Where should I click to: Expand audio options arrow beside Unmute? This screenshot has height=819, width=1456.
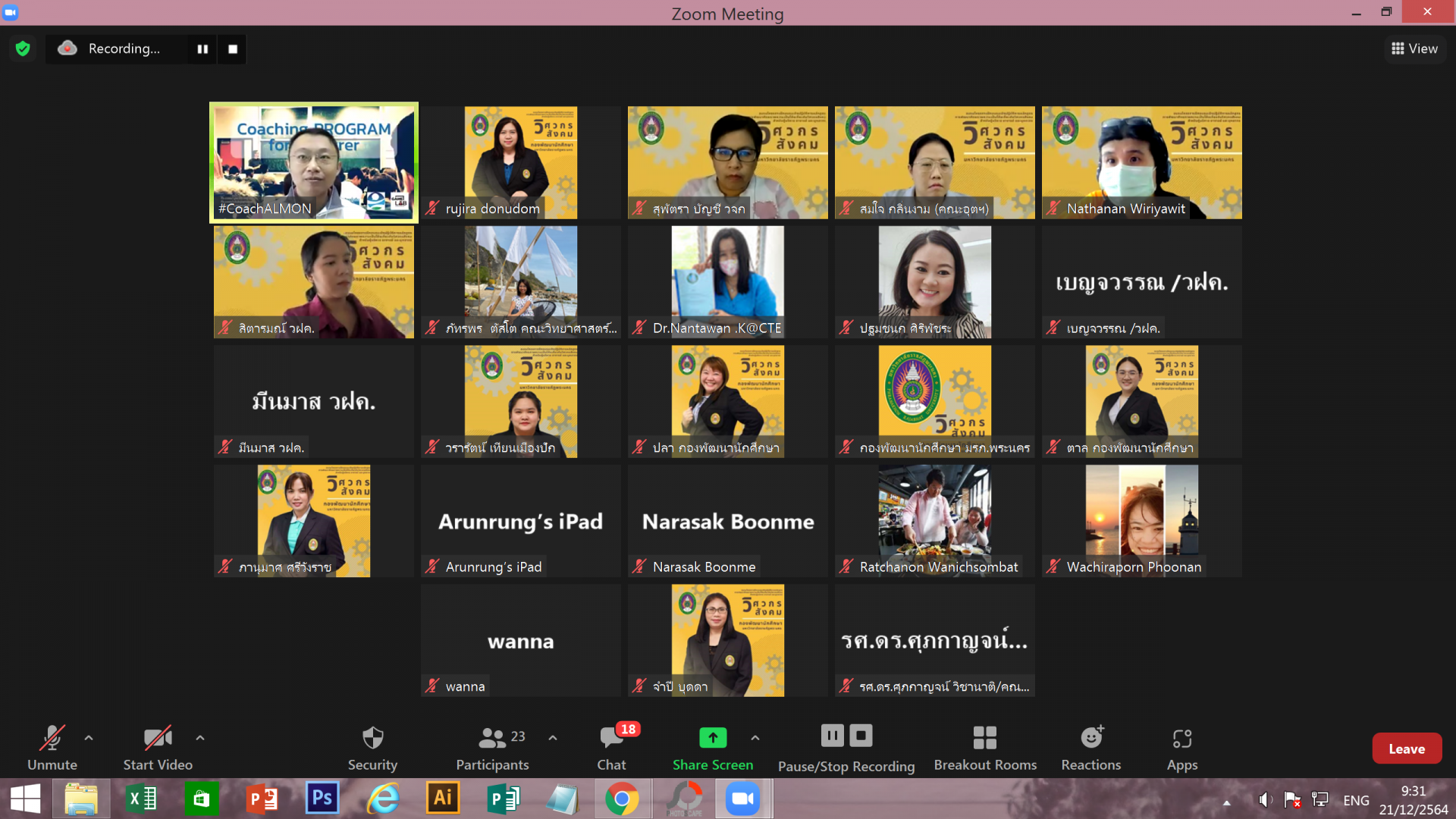click(89, 737)
